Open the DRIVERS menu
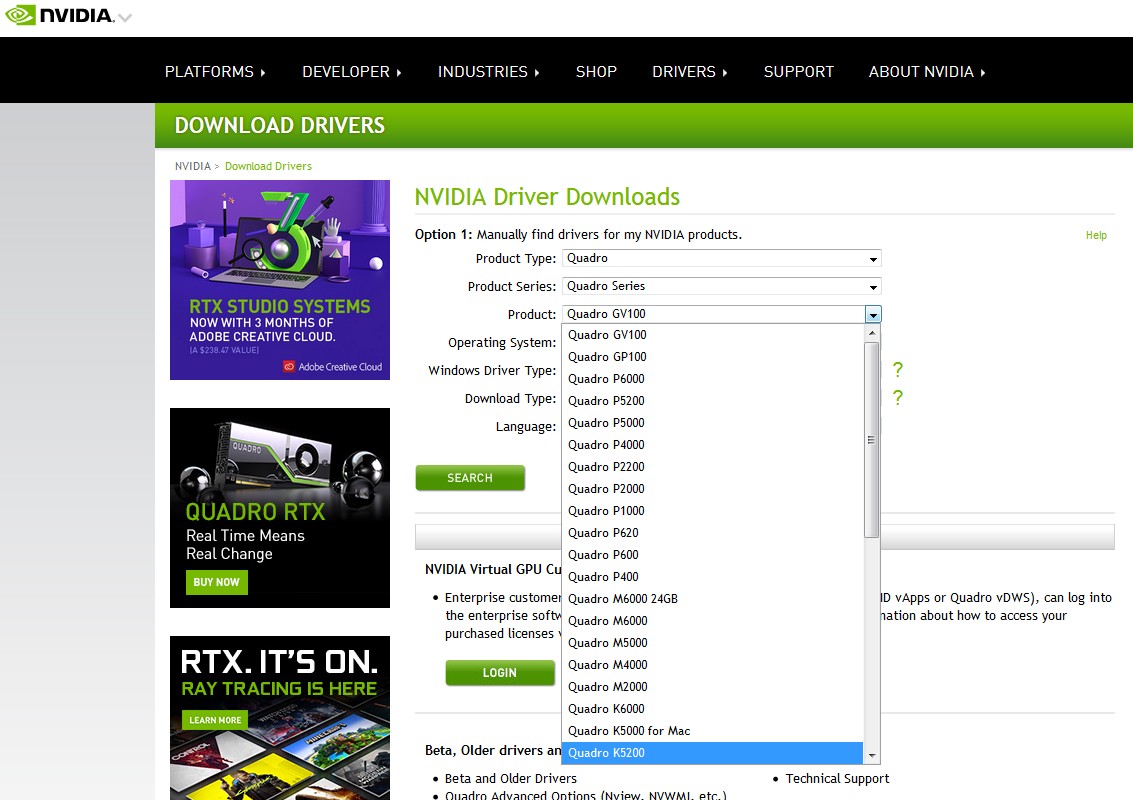Image resolution: width=1133 pixels, height=800 pixels. (689, 72)
